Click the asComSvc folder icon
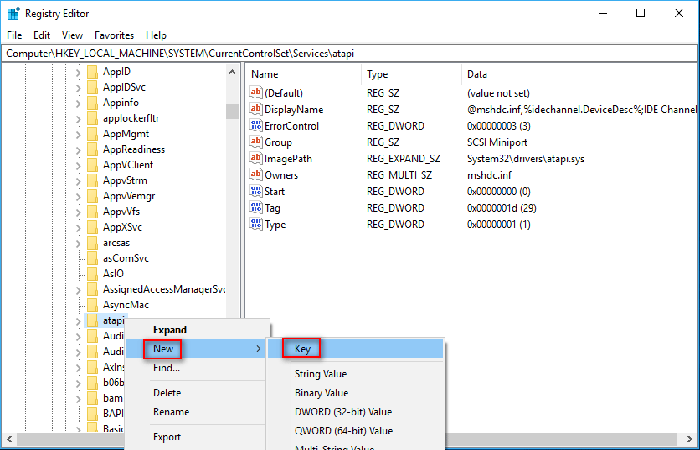 pos(92,258)
